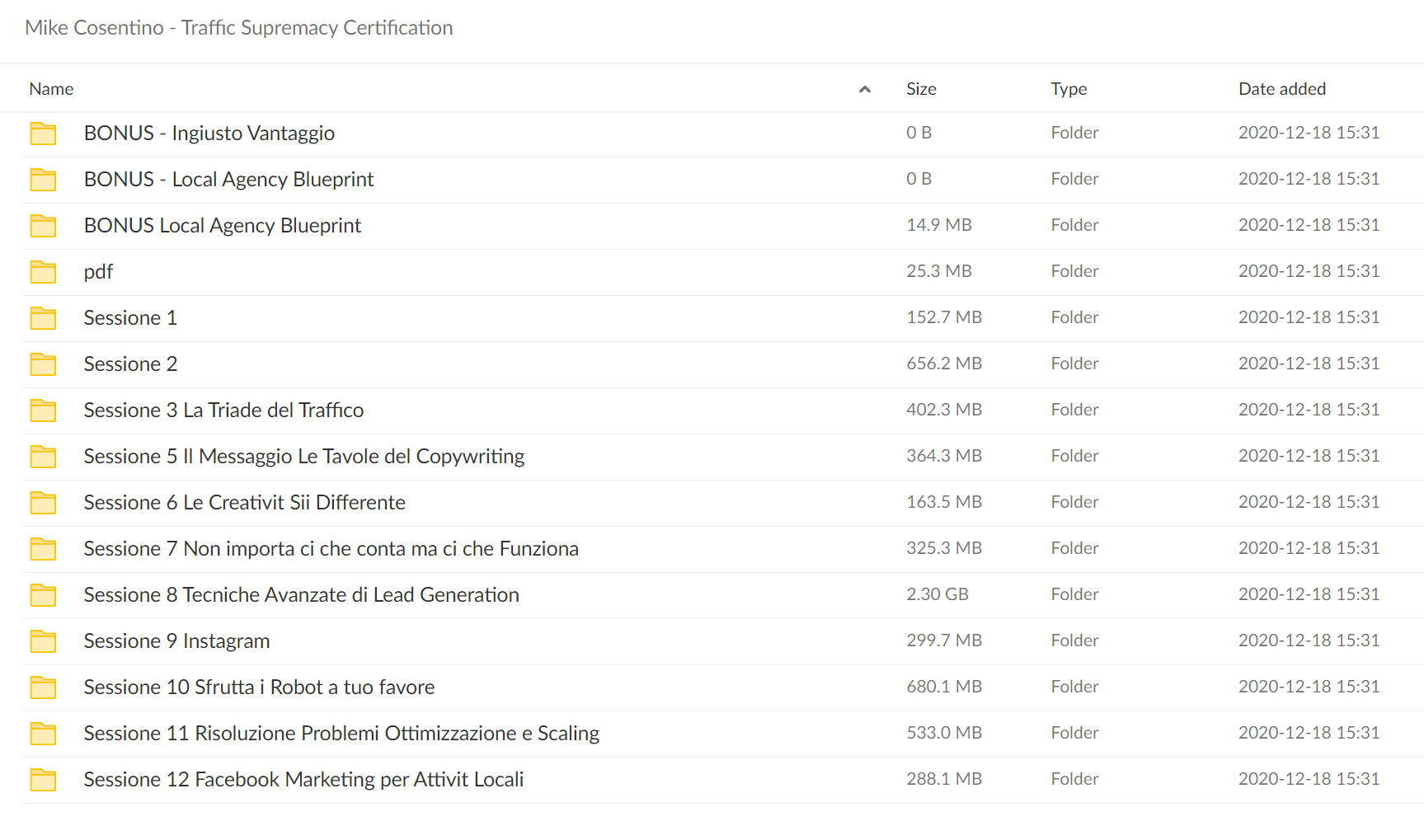This screenshot has width=1424, height=840.
Task: Open Sessione 6 Le Creativit Sii Differente
Action: coord(245,503)
